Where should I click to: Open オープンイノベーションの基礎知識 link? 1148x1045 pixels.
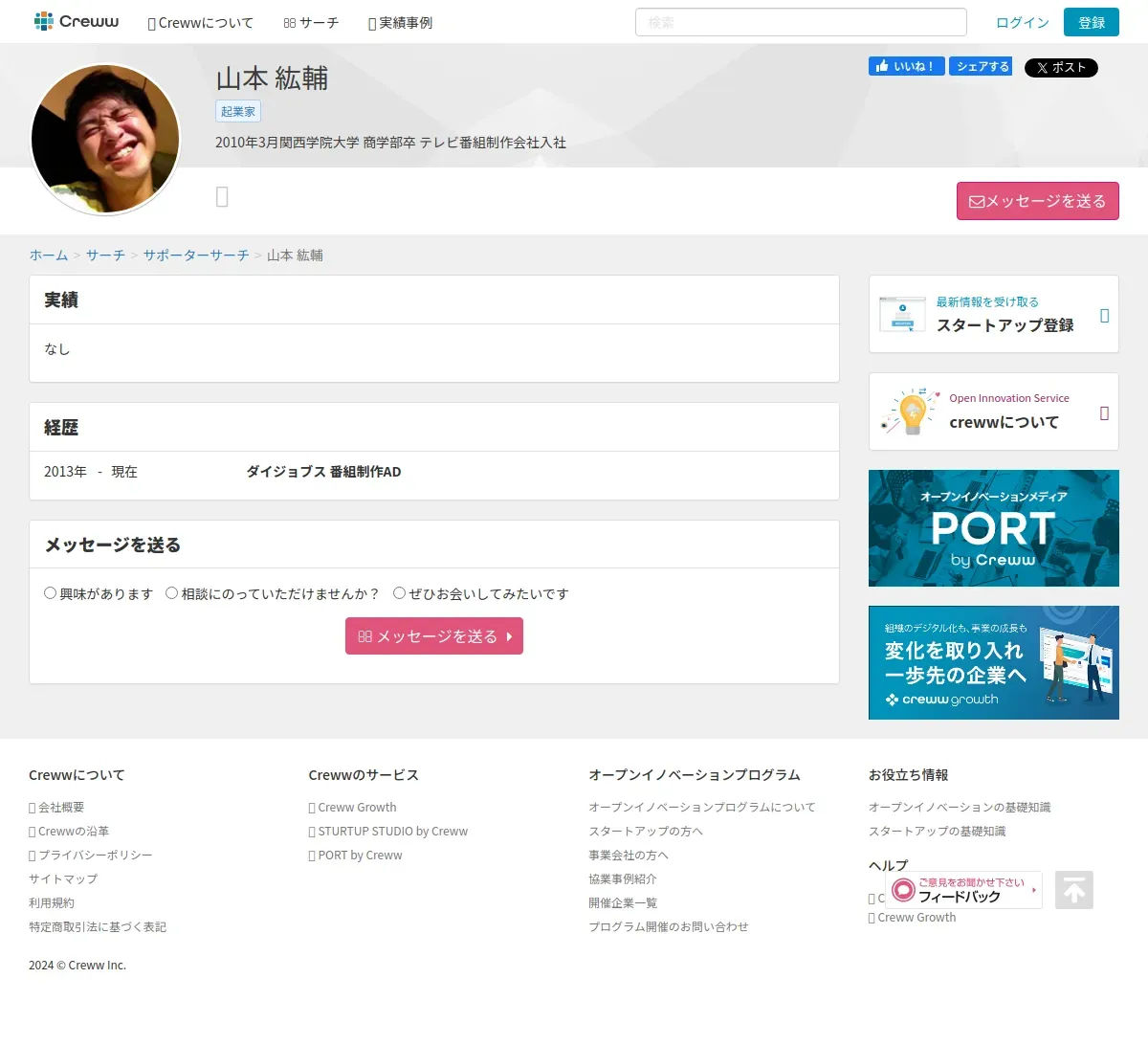(x=960, y=808)
